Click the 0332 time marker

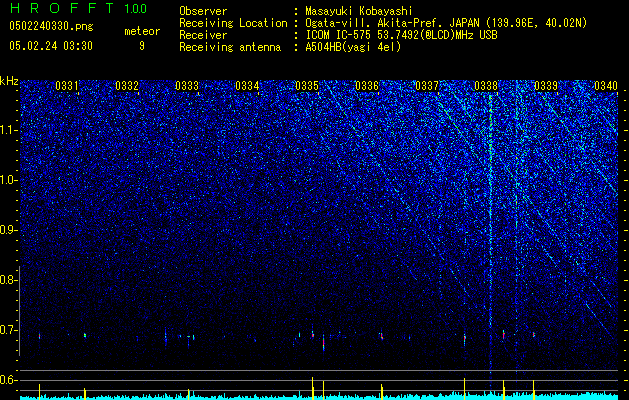tap(127, 86)
